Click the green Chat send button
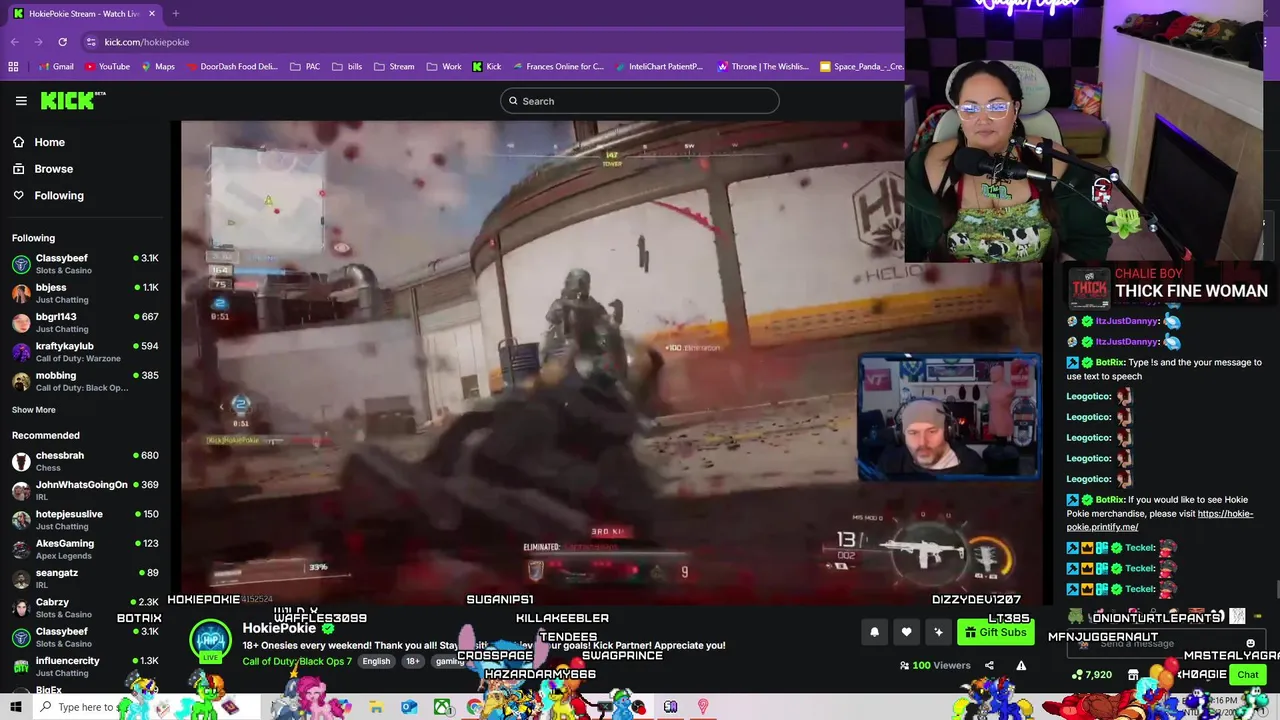Image resolution: width=1280 pixels, height=720 pixels. coord(1247,675)
